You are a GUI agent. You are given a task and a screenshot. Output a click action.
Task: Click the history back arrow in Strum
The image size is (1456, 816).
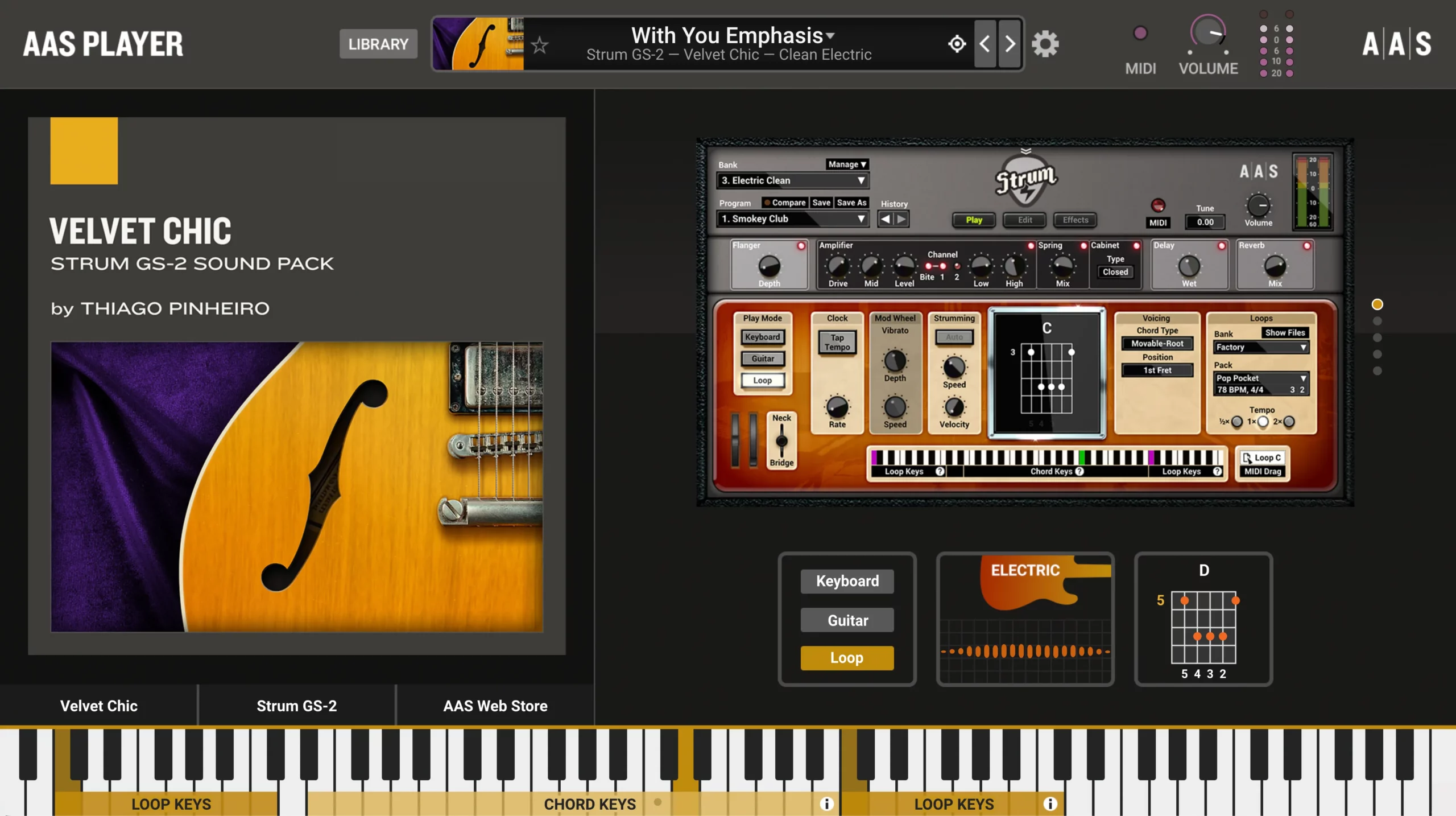click(886, 219)
